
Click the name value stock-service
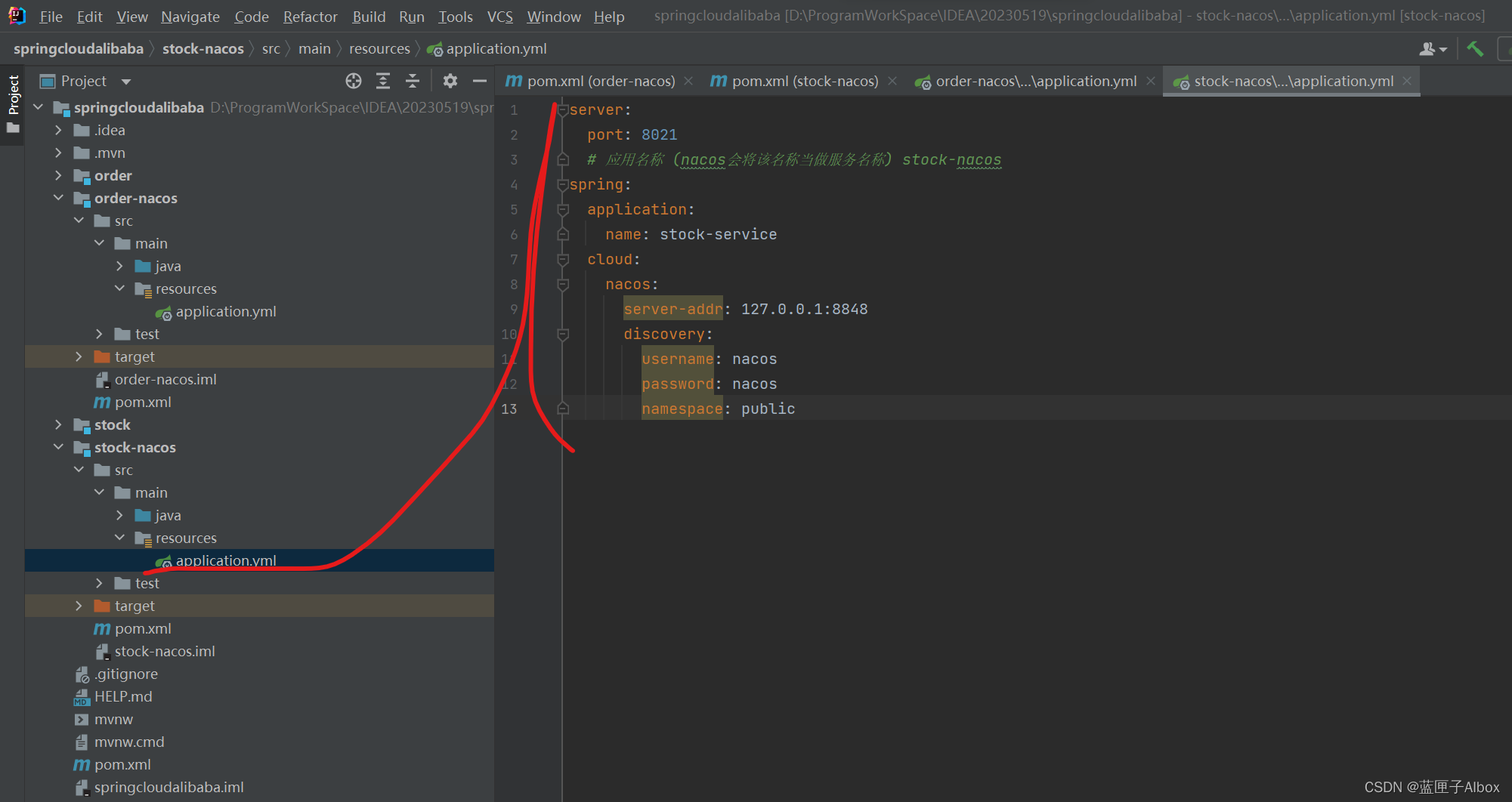(x=719, y=234)
